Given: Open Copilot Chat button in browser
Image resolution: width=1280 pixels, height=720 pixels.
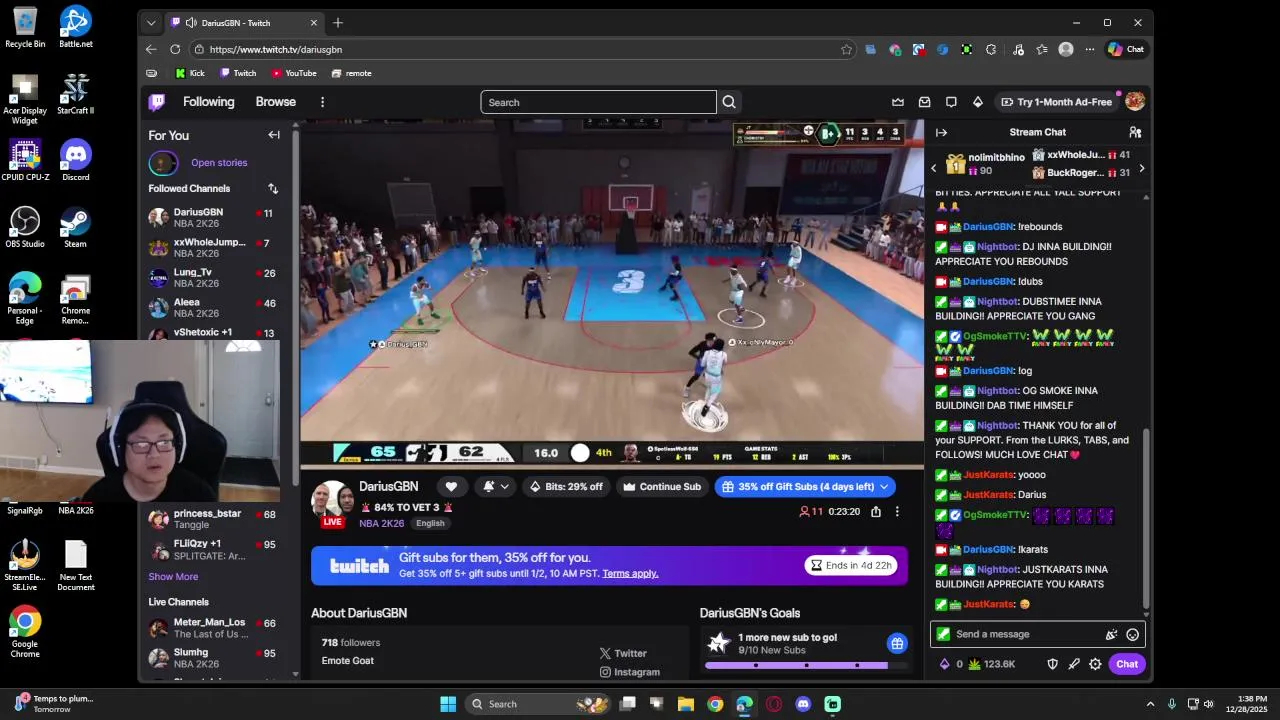Looking at the screenshot, I should coord(1126,49).
